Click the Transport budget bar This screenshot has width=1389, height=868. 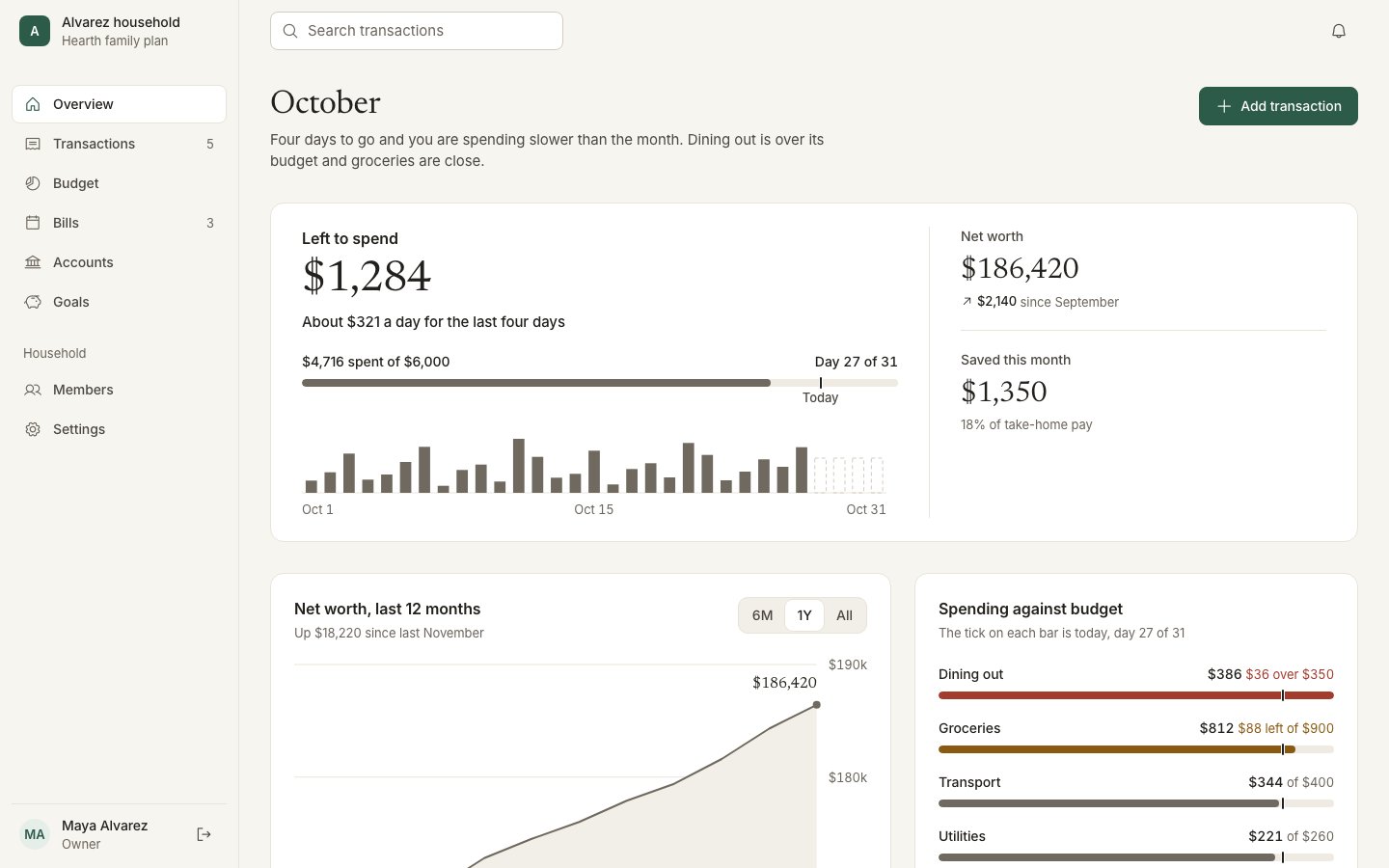[x=1136, y=803]
